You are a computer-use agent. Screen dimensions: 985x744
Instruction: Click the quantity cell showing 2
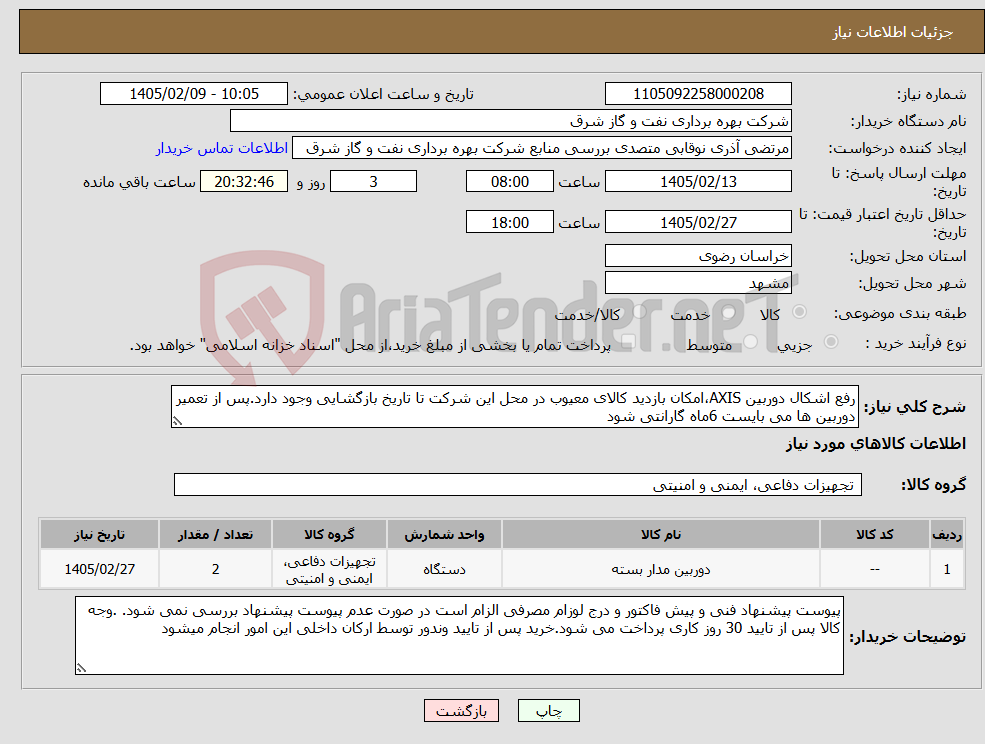[215, 569]
